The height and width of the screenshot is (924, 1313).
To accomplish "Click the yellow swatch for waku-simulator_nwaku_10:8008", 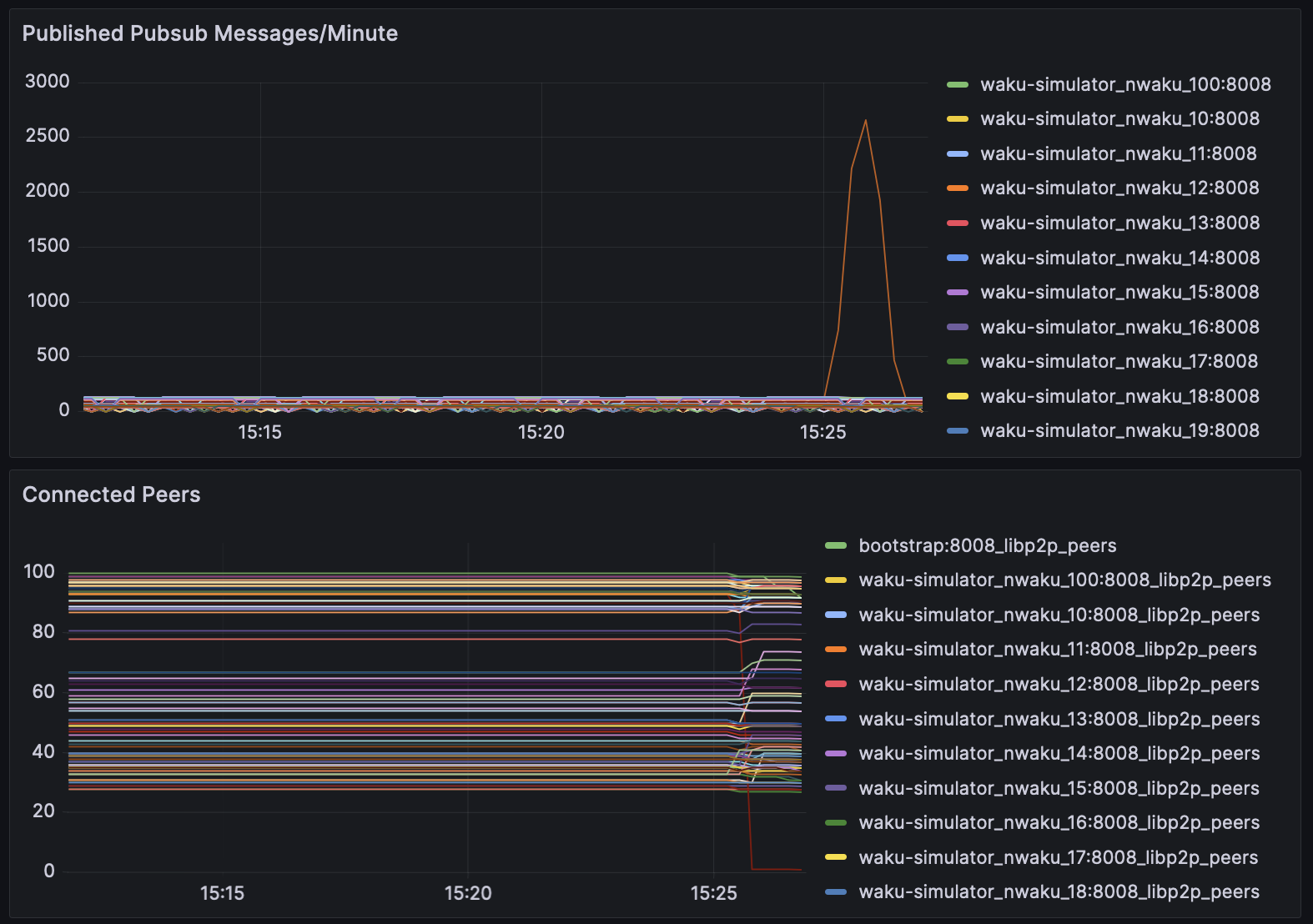I will (x=958, y=119).
